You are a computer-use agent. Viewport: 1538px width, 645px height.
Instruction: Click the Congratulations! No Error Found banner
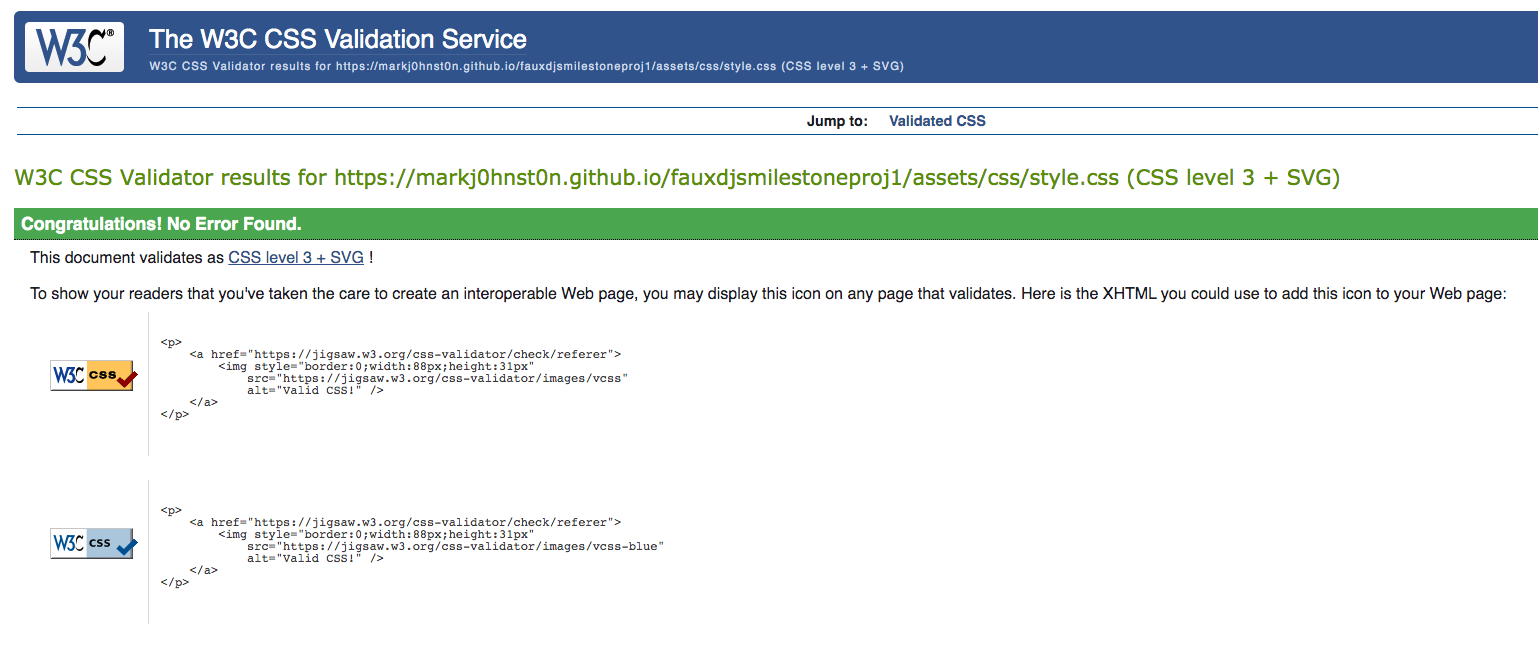776,224
